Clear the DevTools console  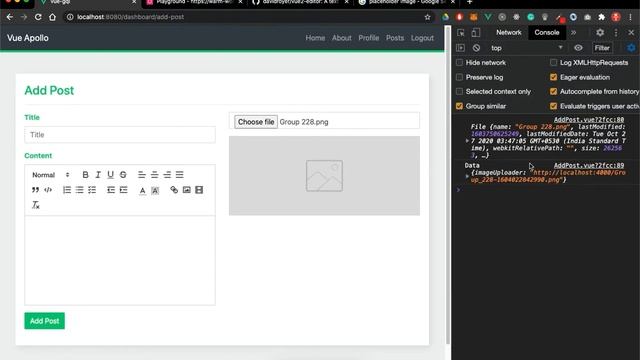point(476,48)
